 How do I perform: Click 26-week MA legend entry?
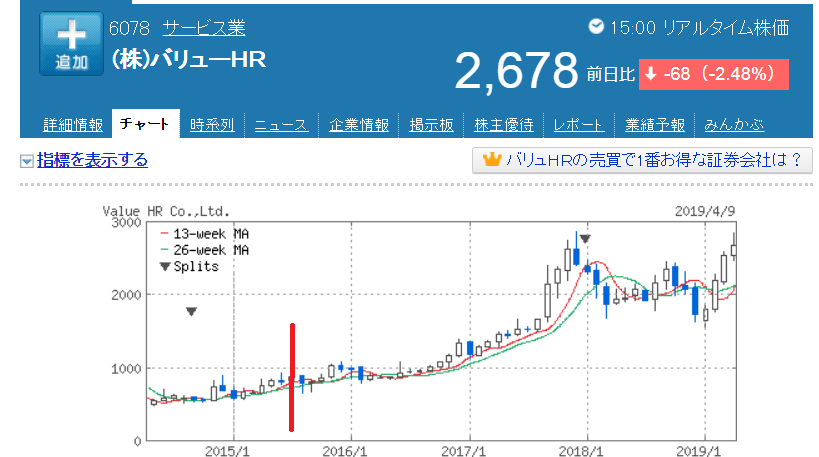(x=204, y=250)
